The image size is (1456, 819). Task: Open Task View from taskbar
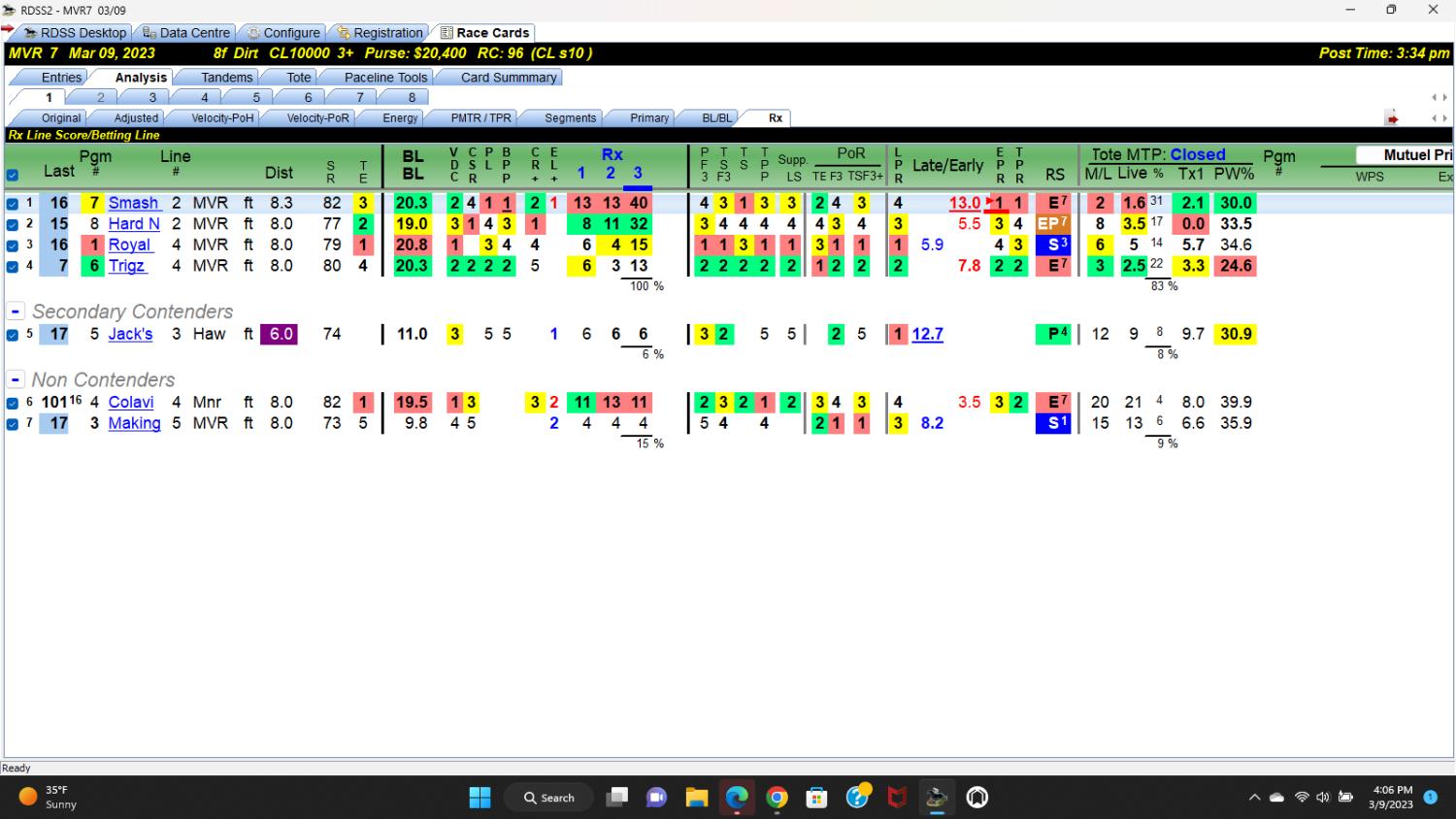tap(616, 798)
